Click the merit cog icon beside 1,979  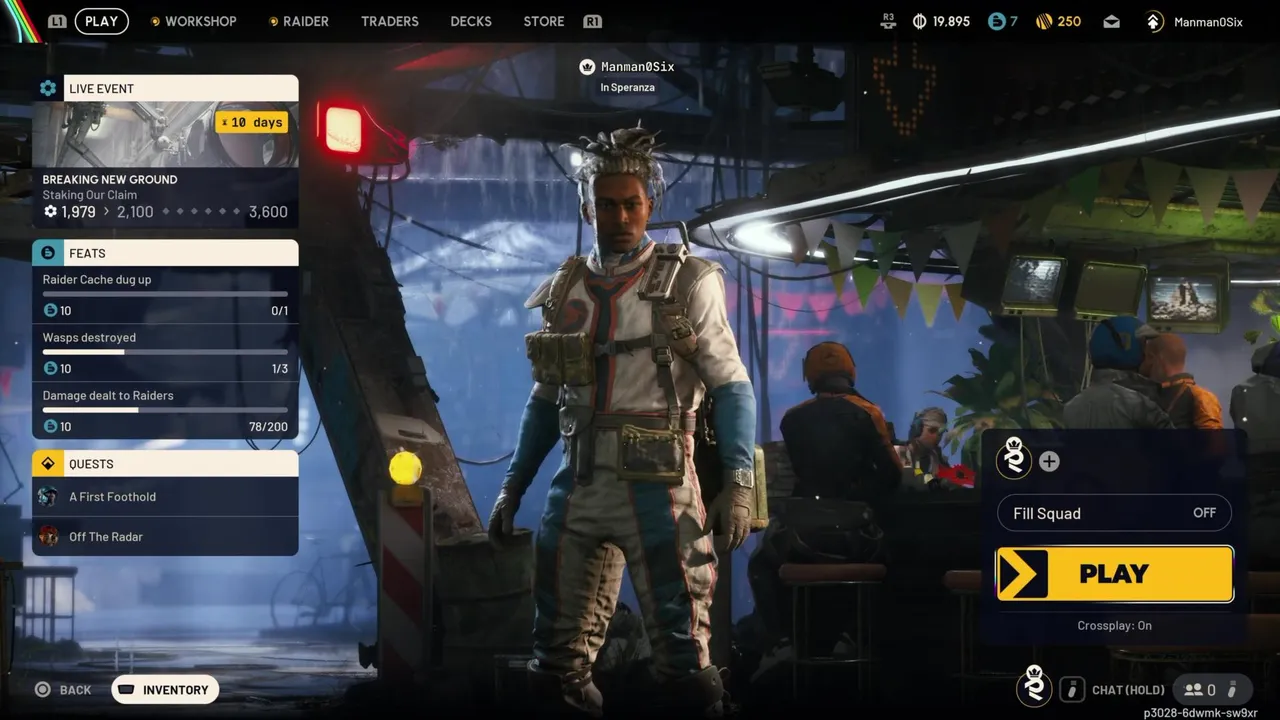coord(50,212)
